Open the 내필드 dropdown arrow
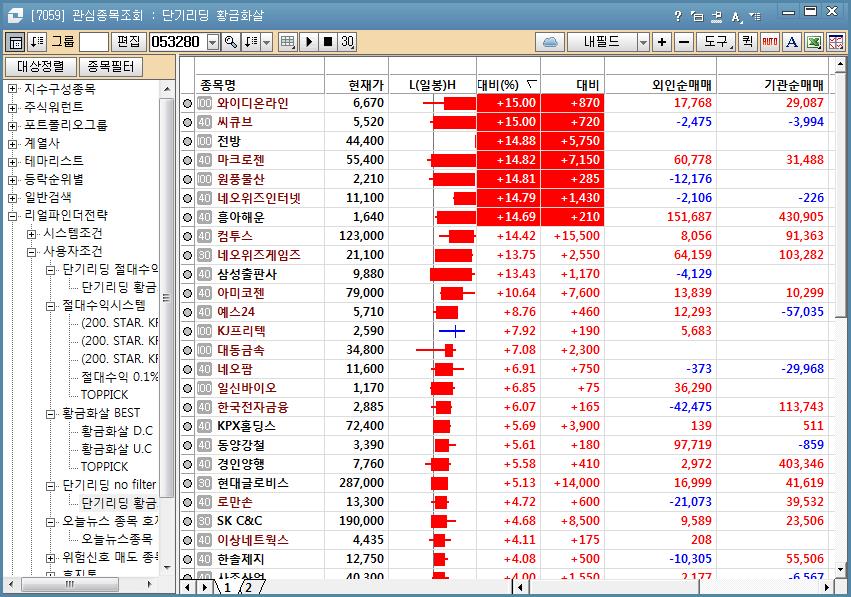The width and height of the screenshot is (851, 597). (x=643, y=42)
